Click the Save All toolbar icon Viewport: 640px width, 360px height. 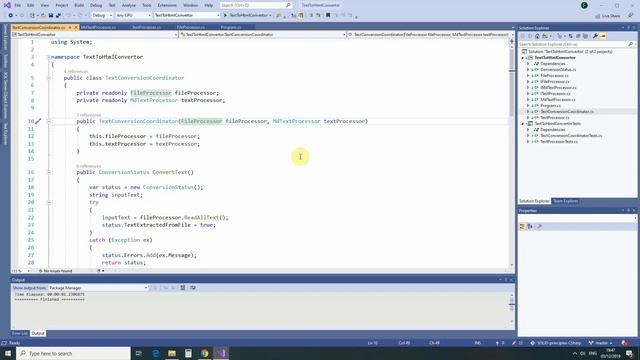pos(58,16)
